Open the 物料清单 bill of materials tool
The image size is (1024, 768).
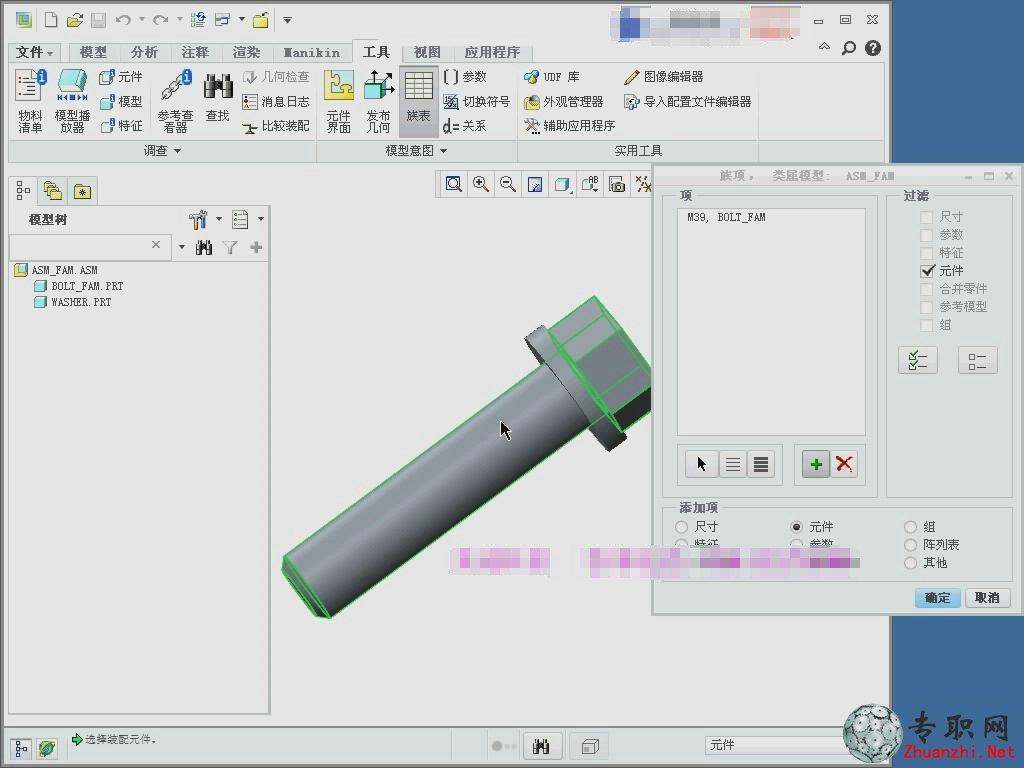point(30,101)
